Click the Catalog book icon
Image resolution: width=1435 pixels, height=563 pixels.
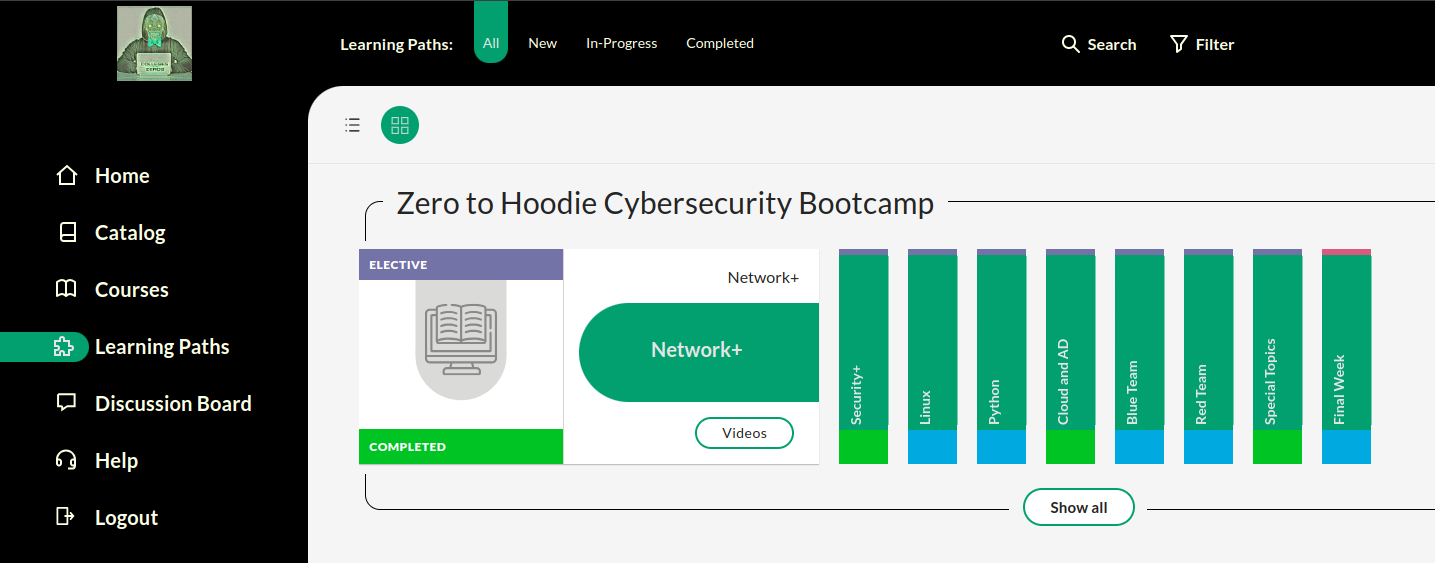pos(67,233)
